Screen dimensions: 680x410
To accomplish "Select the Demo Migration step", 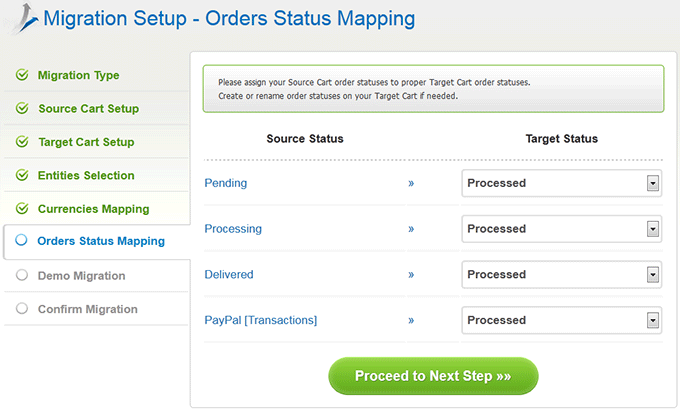I will [82, 276].
